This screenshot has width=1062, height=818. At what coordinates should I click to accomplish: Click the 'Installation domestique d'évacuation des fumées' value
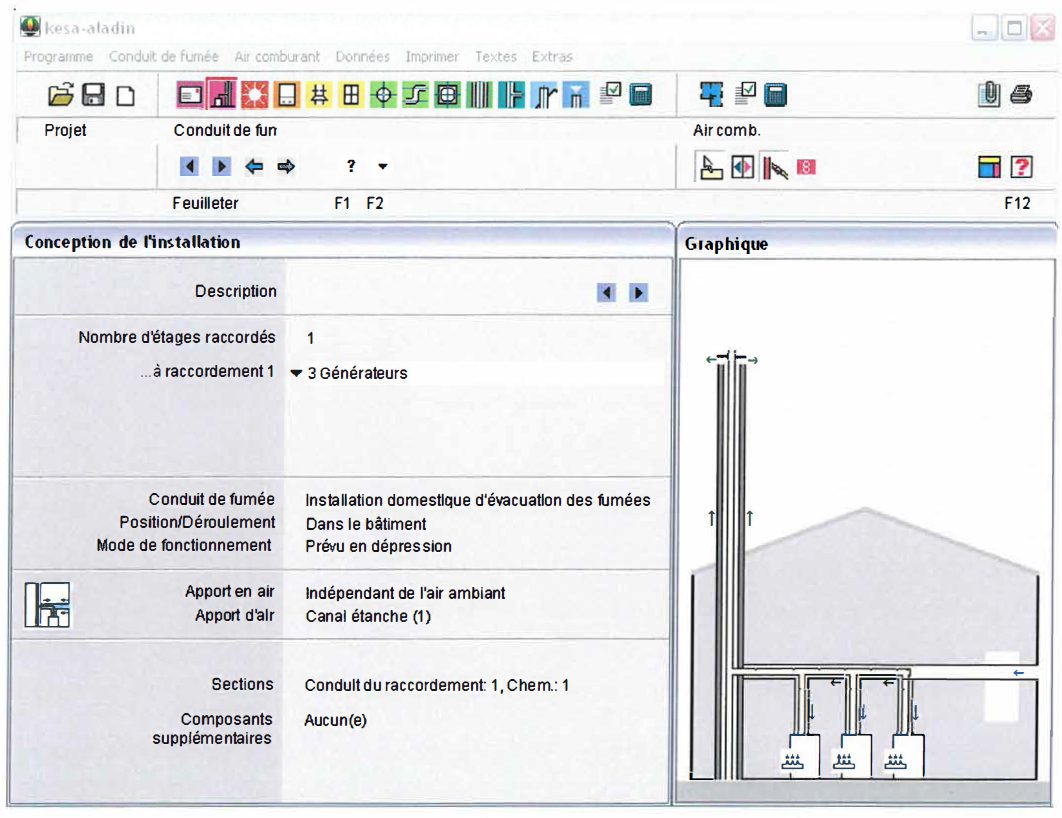click(x=477, y=500)
